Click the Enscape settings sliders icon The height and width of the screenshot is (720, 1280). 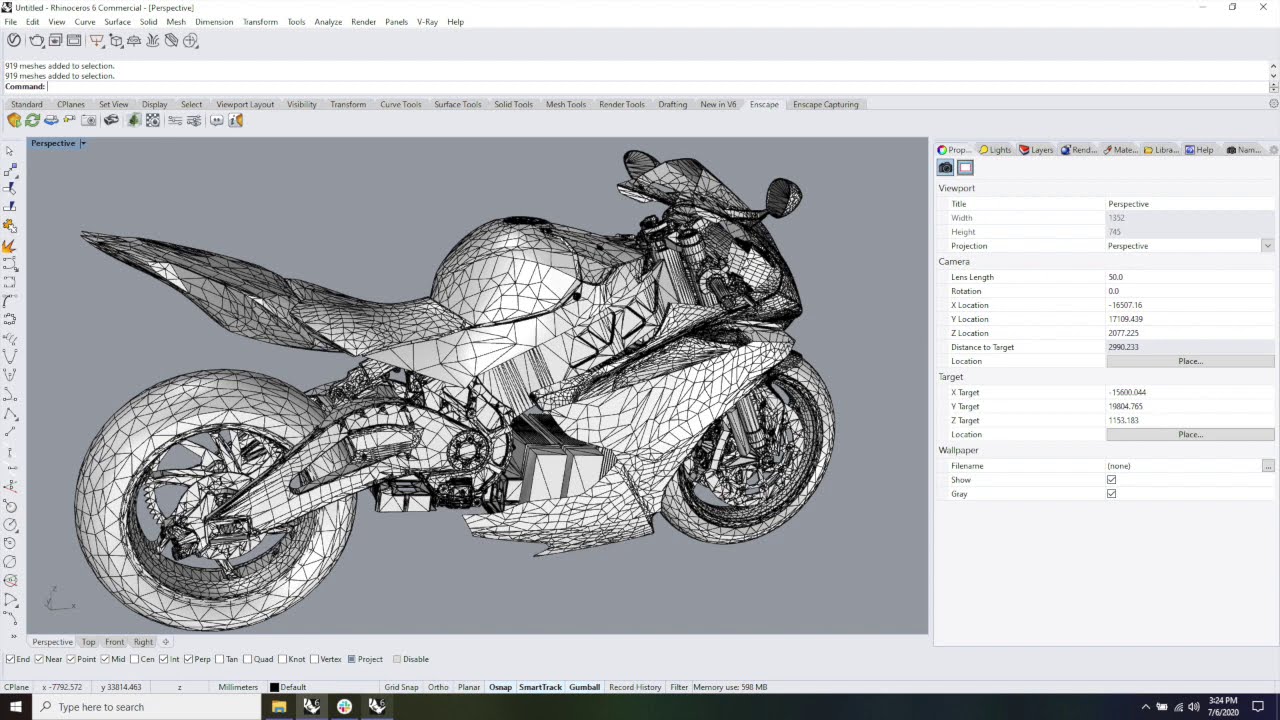(175, 120)
